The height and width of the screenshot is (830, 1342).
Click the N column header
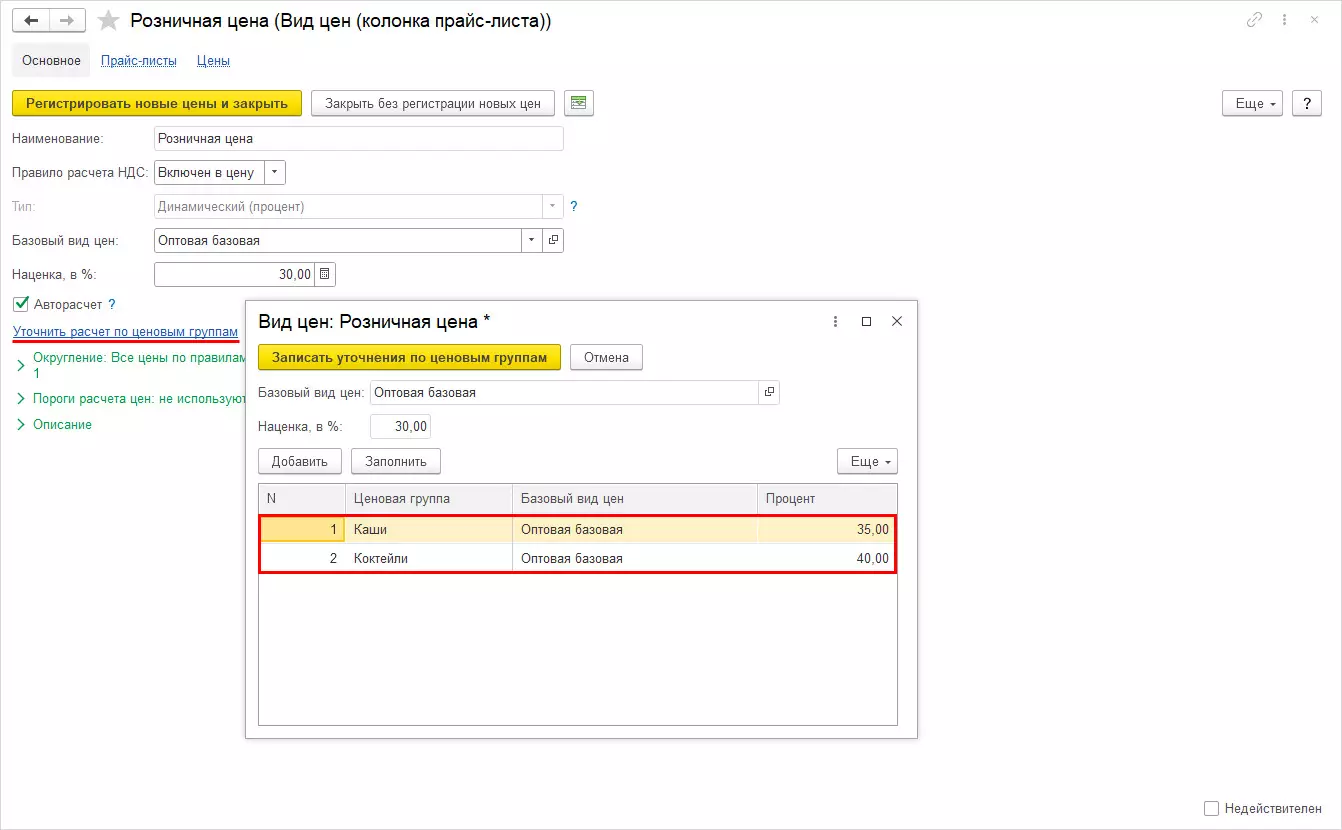[301, 498]
